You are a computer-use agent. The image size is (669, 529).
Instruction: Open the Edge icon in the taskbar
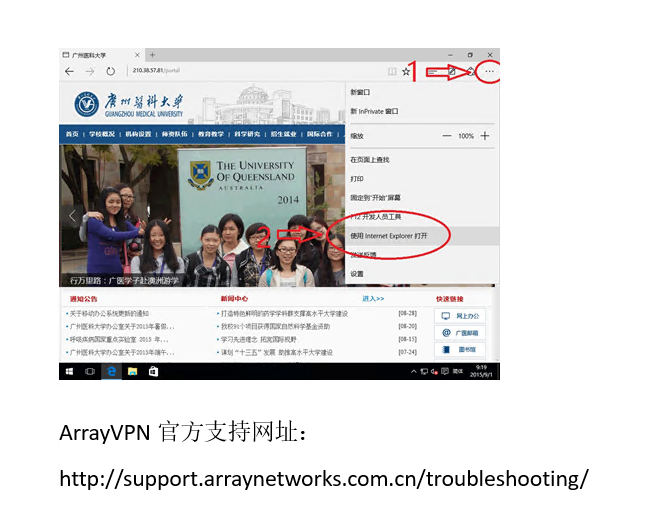(112, 371)
